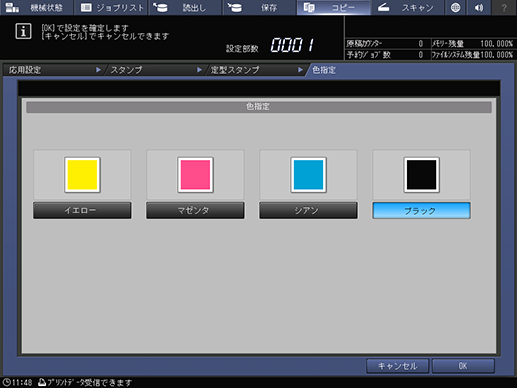The image size is (517, 388).
Task: Click the arrow after 応用設定 breadcrumb
Action: pos(98,70)
